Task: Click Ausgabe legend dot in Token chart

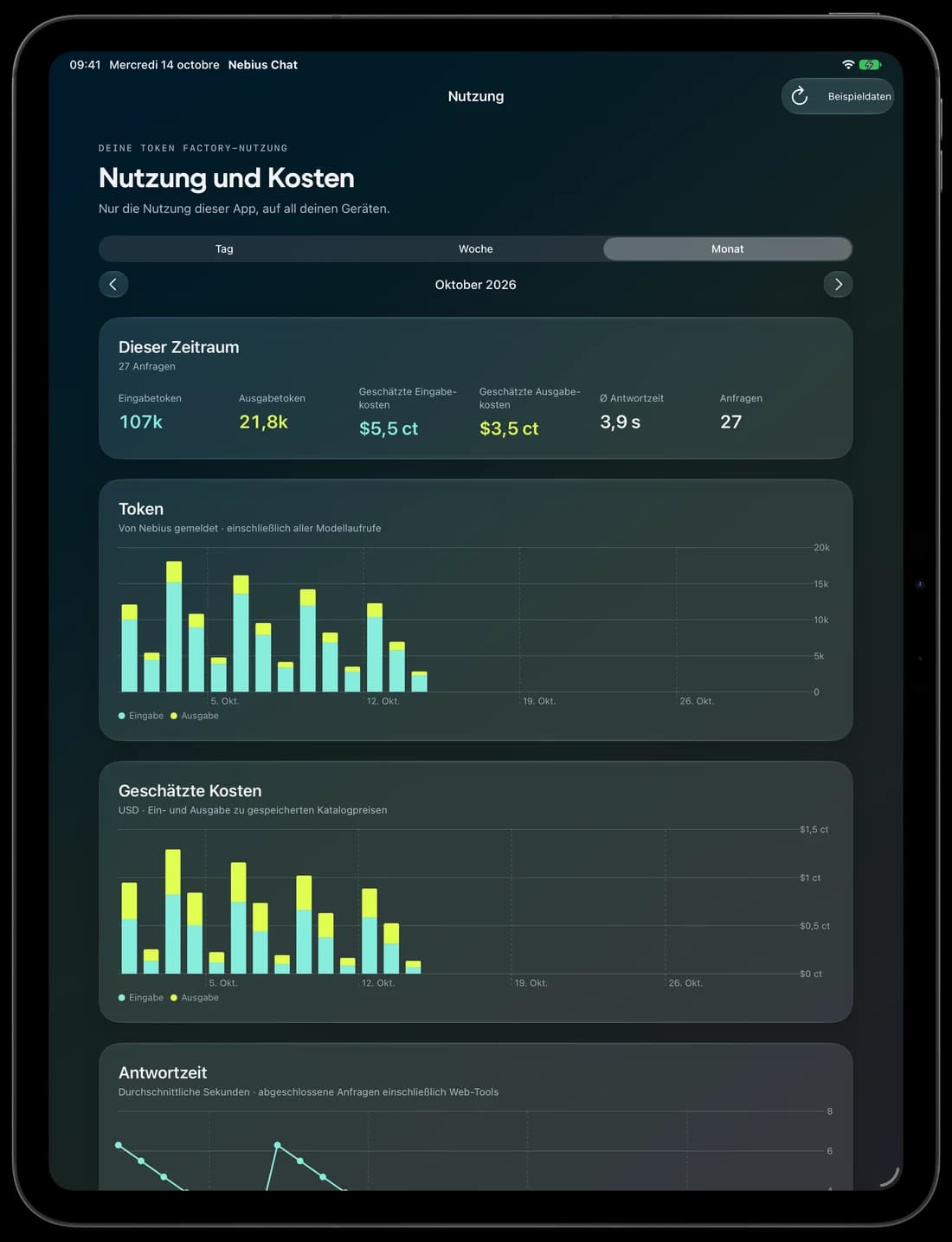Action: [x=174, y=716]
